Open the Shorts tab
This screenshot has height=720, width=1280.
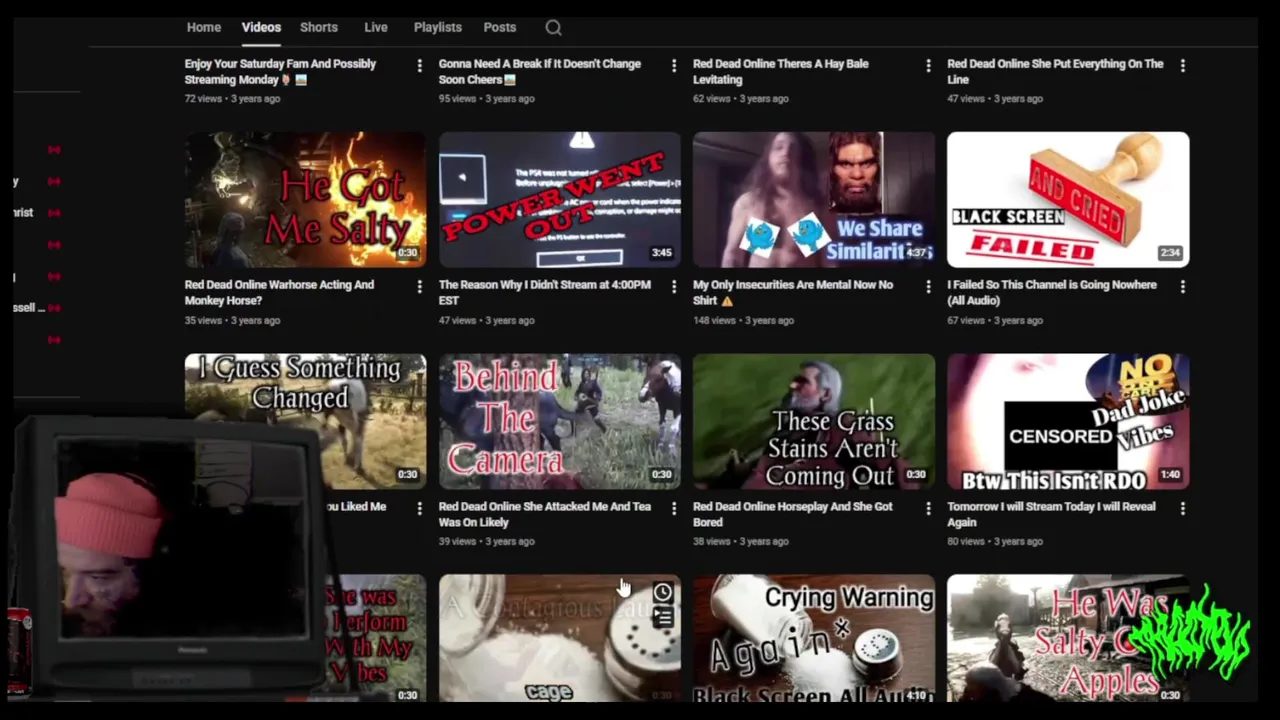[319, 27]
